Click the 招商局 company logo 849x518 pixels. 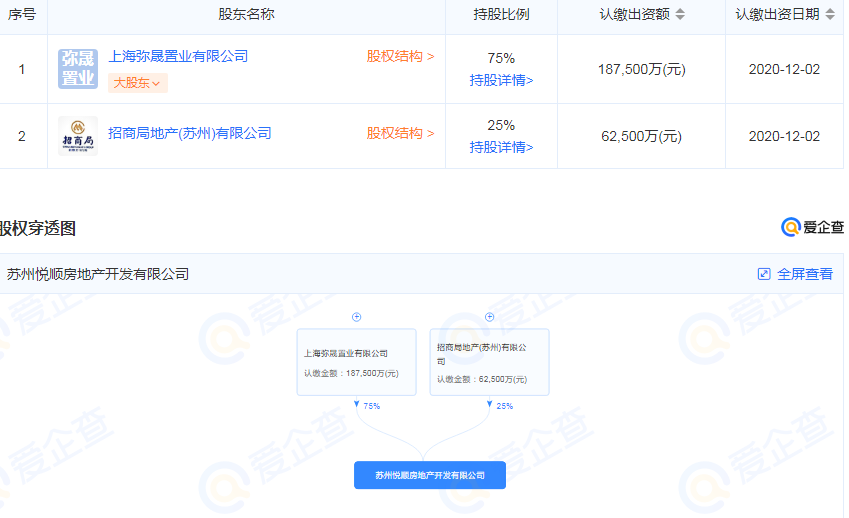point(77,136)
